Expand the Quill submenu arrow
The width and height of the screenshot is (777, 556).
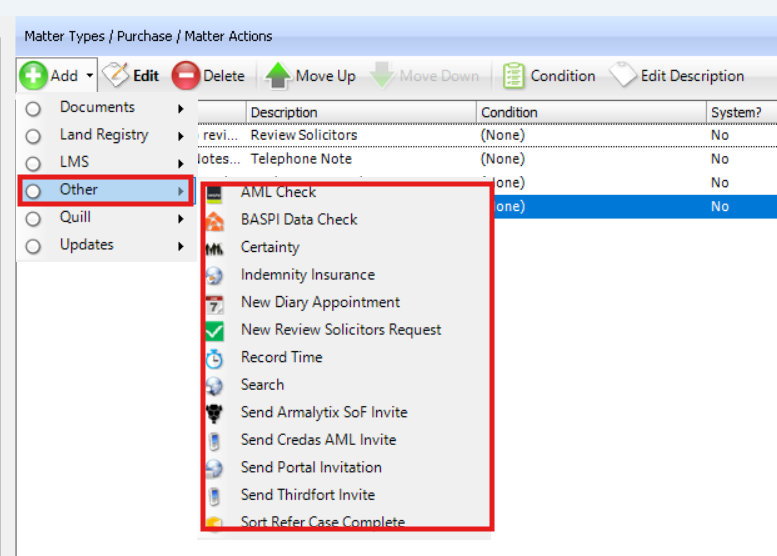point(181,219)
